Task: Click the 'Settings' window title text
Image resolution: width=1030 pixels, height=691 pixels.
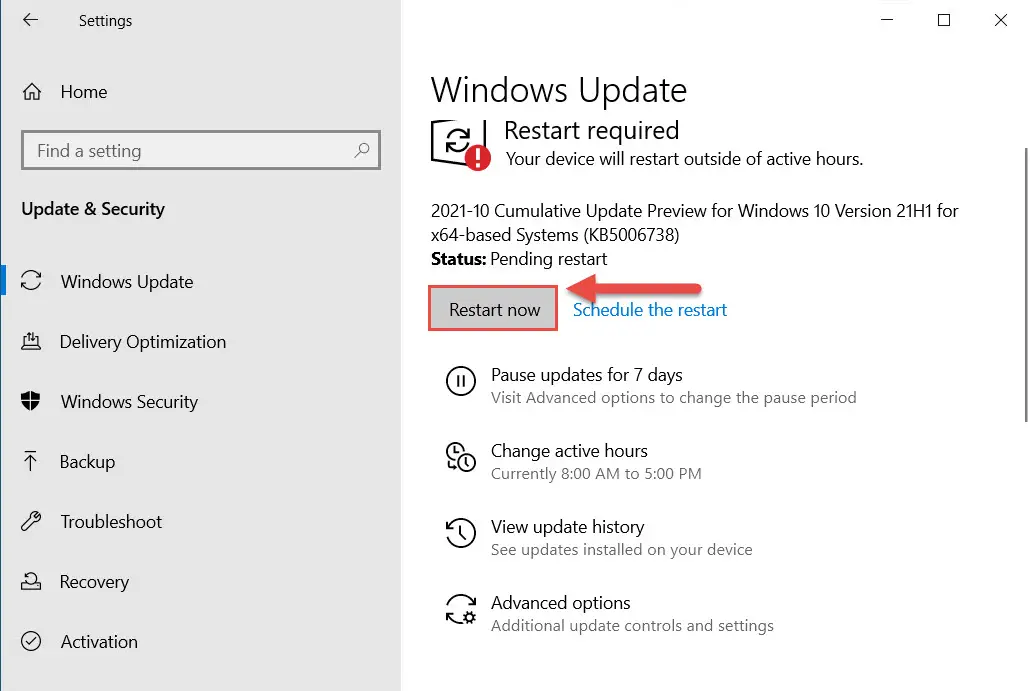Action: click(105, 21)
